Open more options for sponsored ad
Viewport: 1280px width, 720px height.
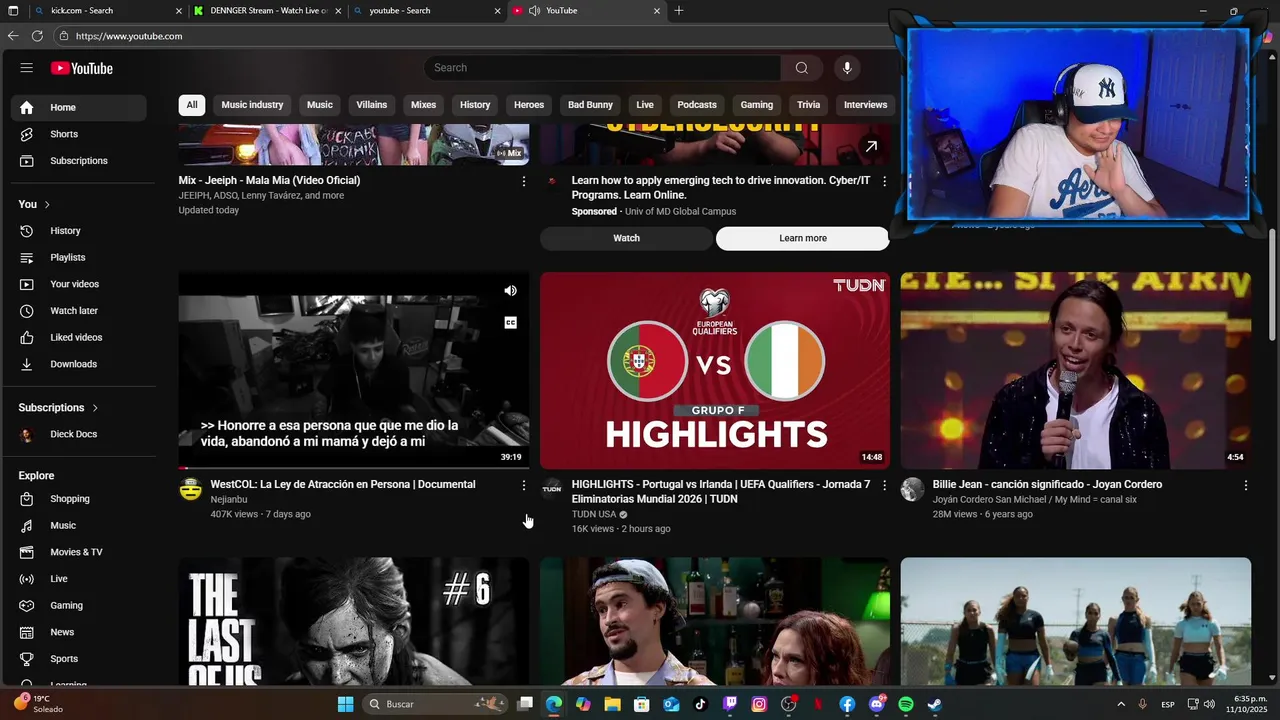[884, 181]
